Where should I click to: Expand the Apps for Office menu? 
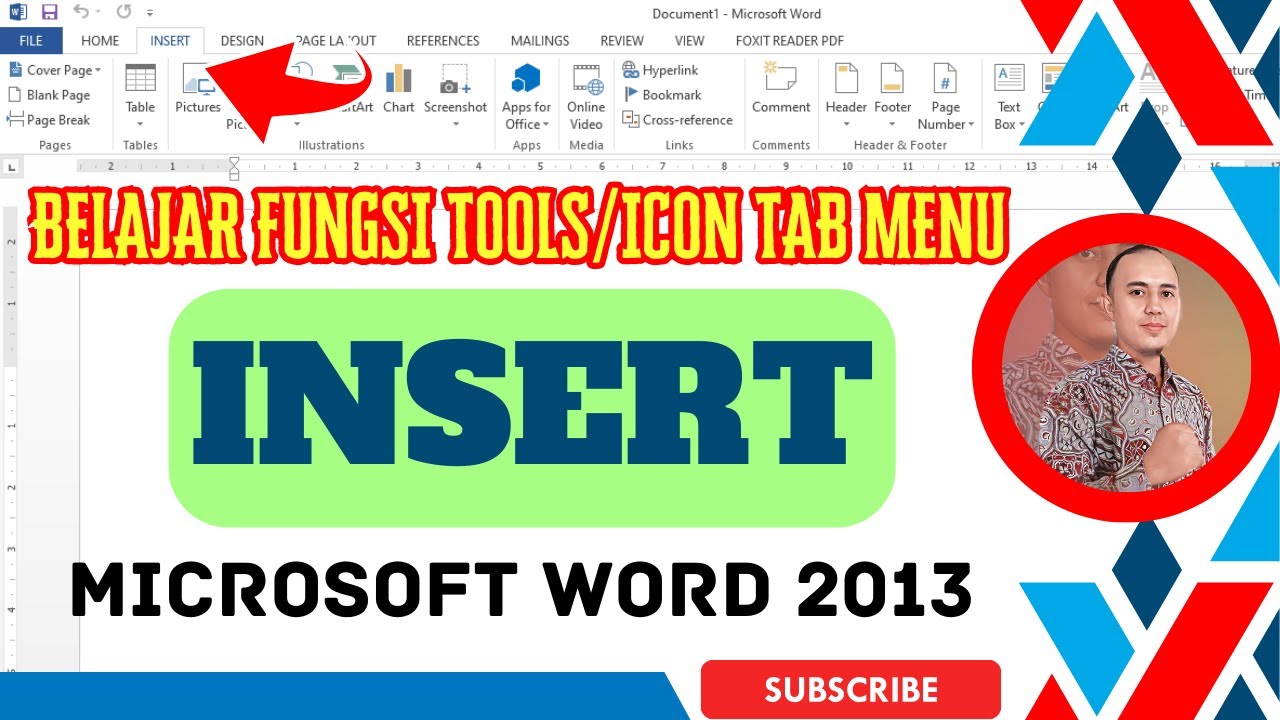tap(526, 97)
